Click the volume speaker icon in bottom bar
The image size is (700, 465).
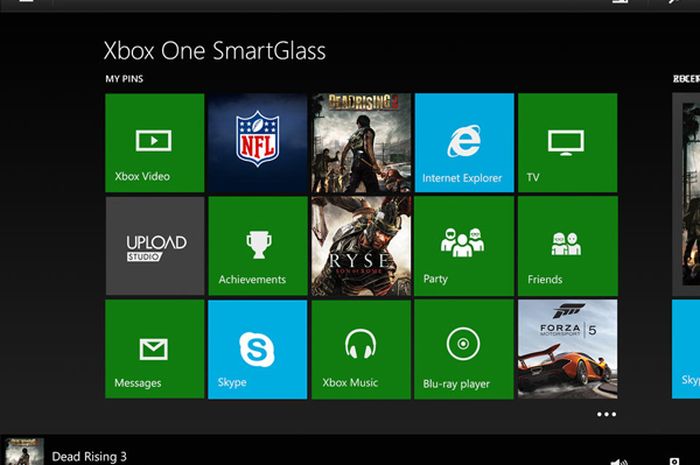click(618, 462)
